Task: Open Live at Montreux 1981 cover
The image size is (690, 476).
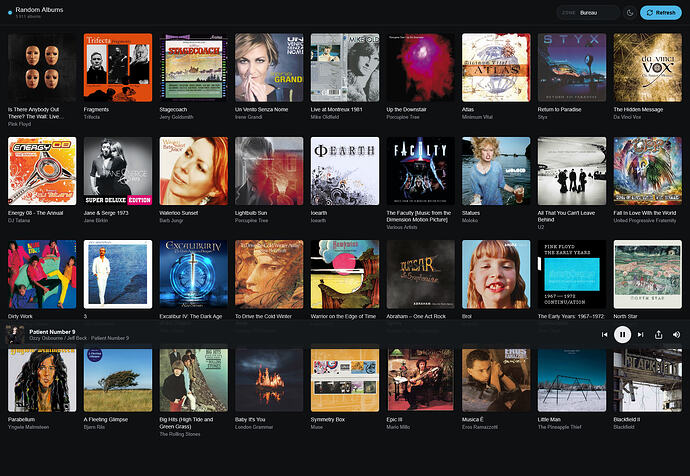Action: tap(345, 68)
